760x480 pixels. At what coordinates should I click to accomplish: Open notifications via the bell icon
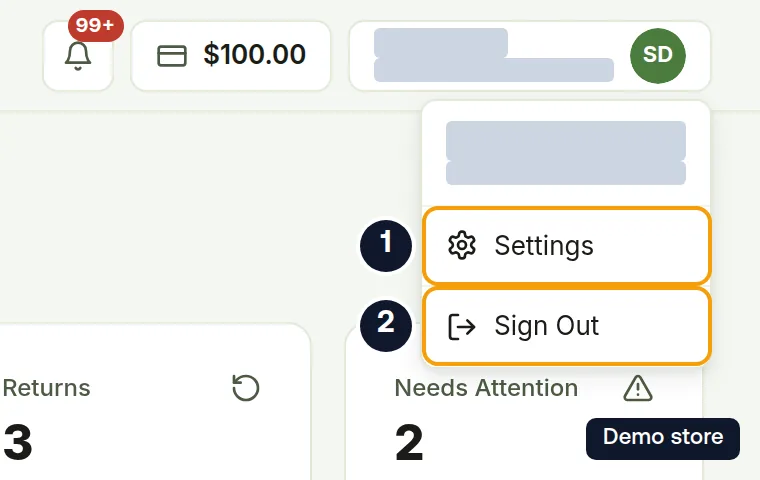[78, 56]
